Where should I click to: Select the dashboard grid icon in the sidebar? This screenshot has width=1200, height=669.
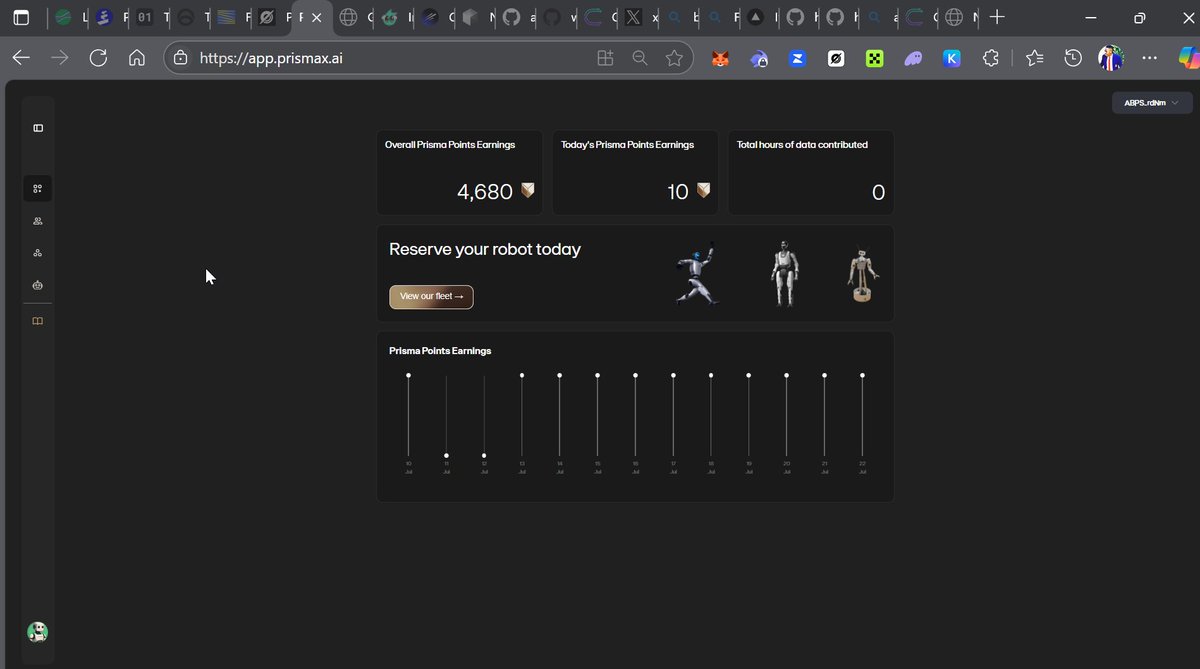point(37,188)
